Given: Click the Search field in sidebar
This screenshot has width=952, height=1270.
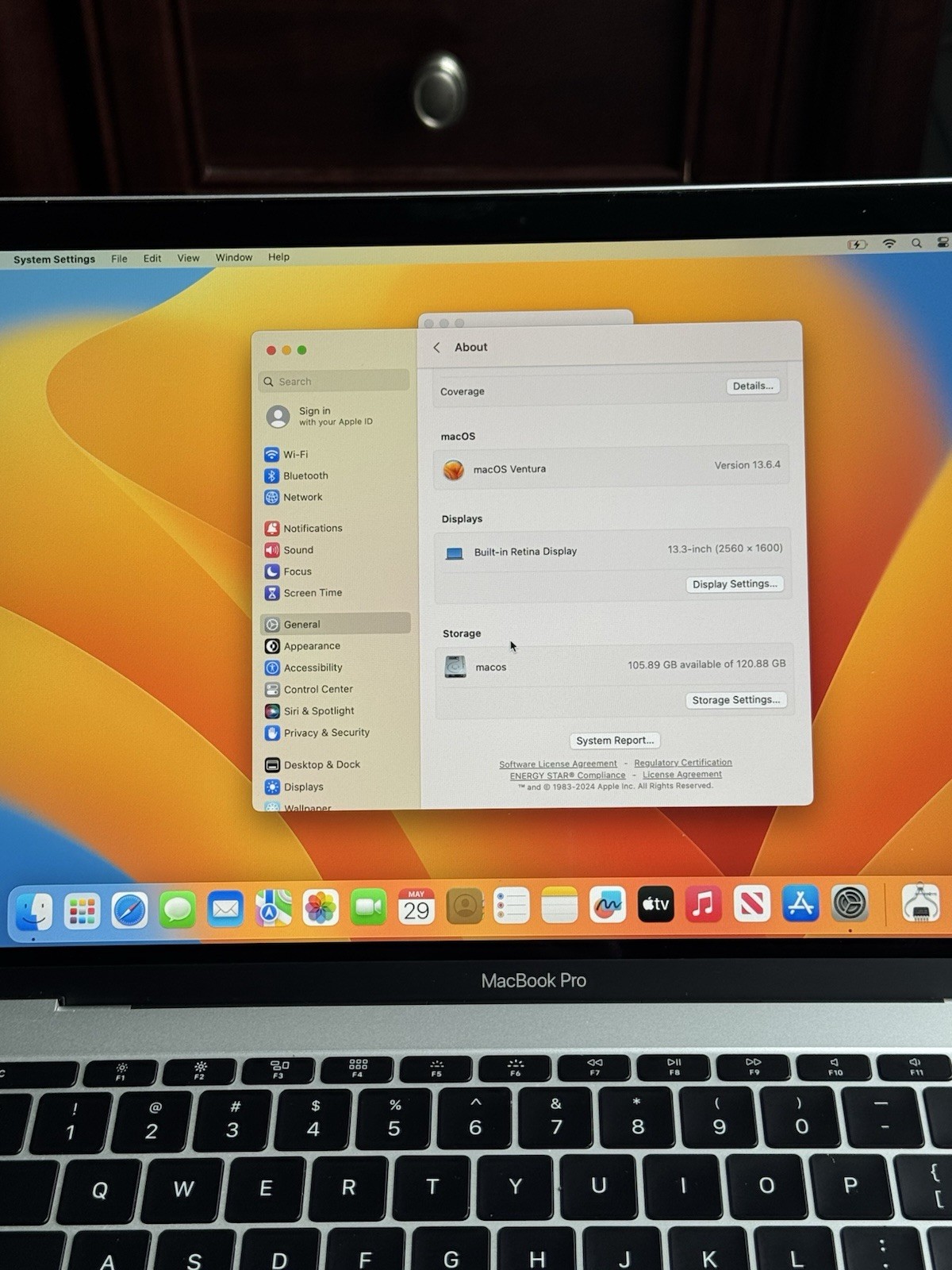Looking at the screenshot, I should (x=334, y=381).
